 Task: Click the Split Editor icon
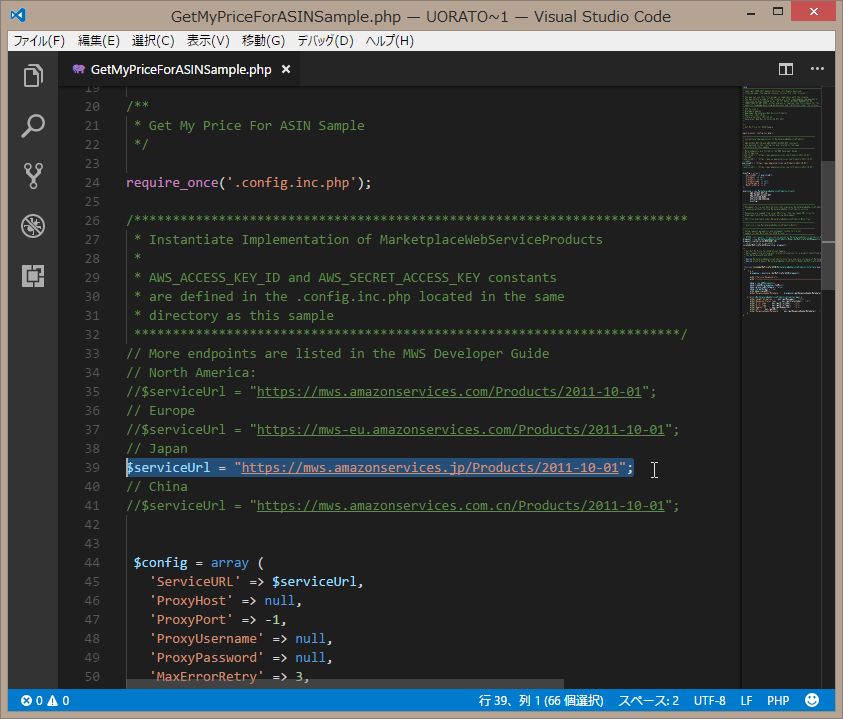(785, 69)
